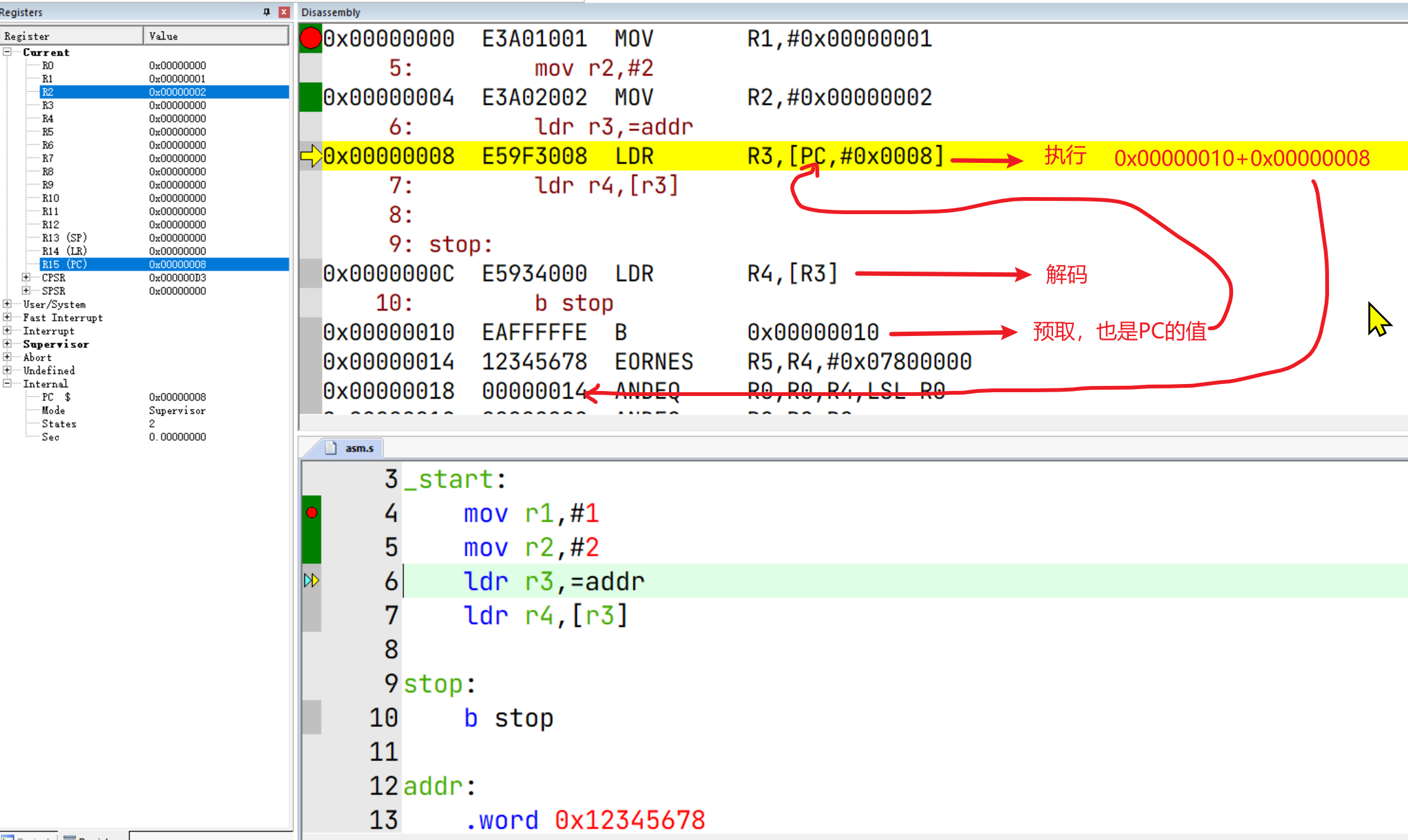Click disassembly line at 0x0000000C LDR R4,[R3]
Viewport: 1408px width, 840px height.
[x=581, y=273]
